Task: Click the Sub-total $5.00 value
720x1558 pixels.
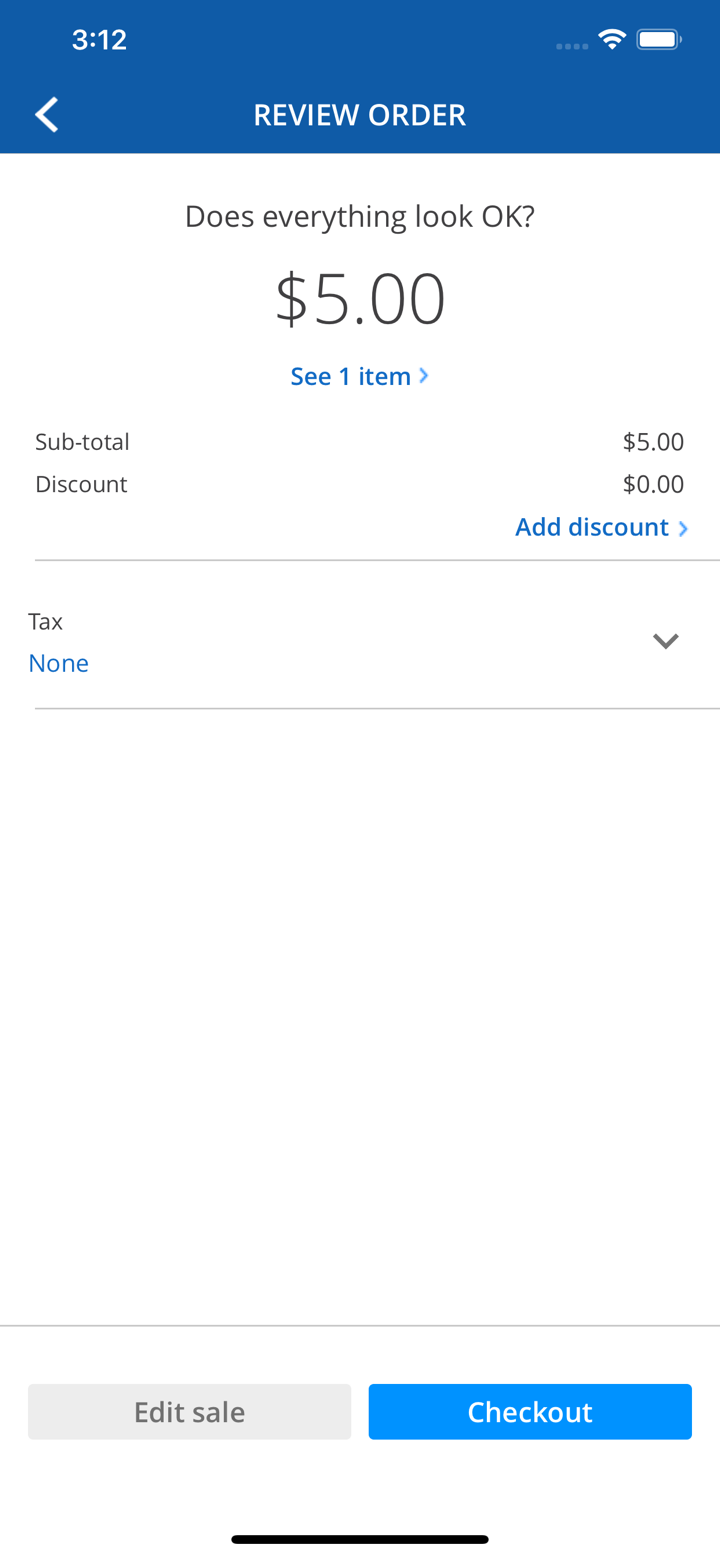Action: (x=653, y=441)
